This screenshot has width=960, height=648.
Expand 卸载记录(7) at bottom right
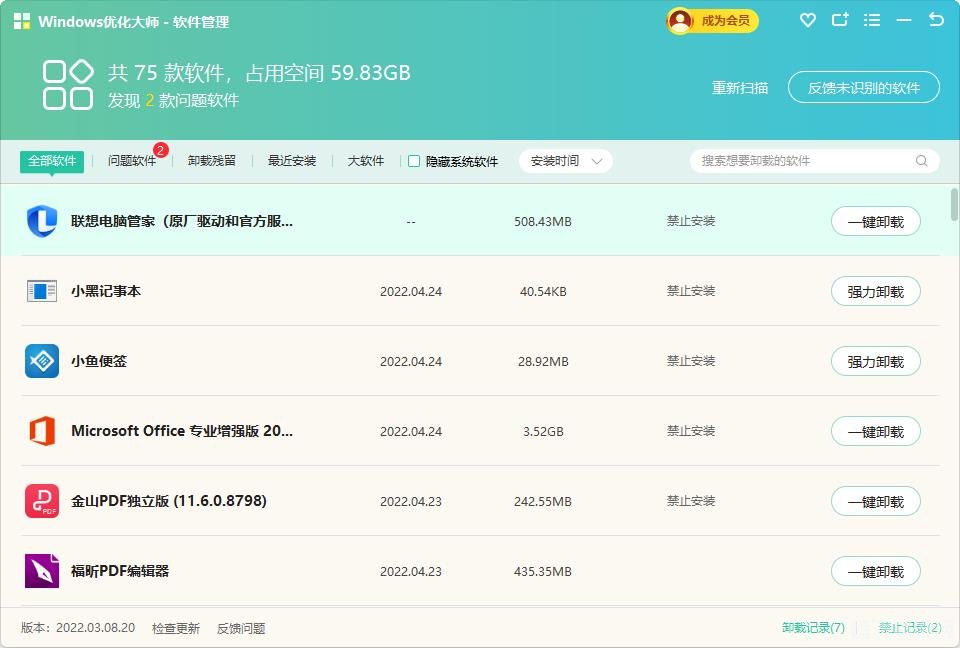812,627
